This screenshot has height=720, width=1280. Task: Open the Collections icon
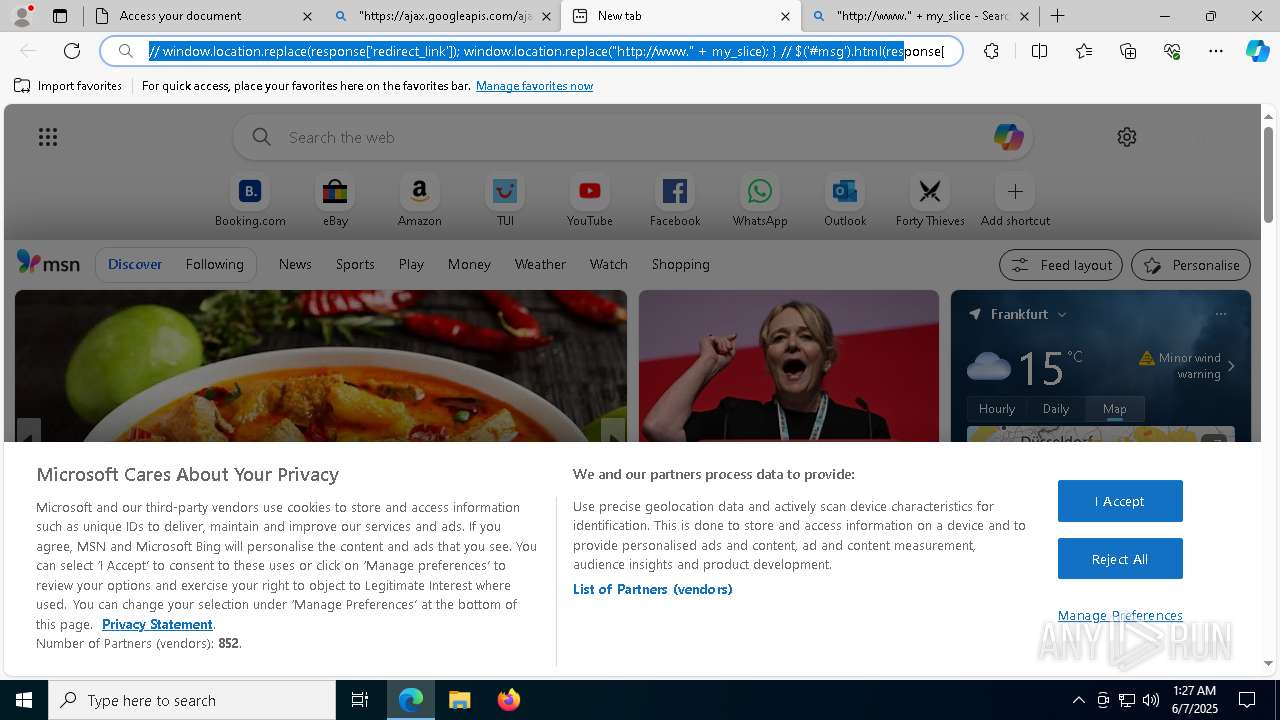click(x=1128, y=51)
